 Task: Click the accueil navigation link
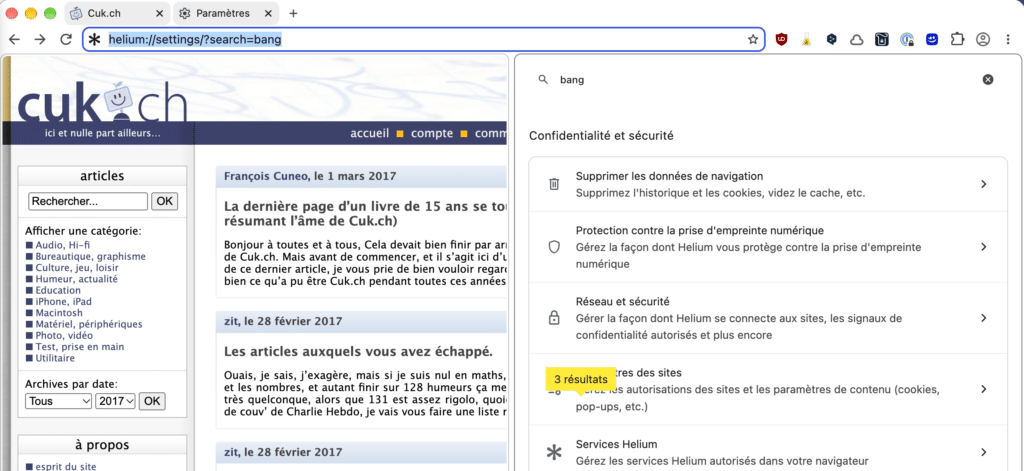click(370, 133)
